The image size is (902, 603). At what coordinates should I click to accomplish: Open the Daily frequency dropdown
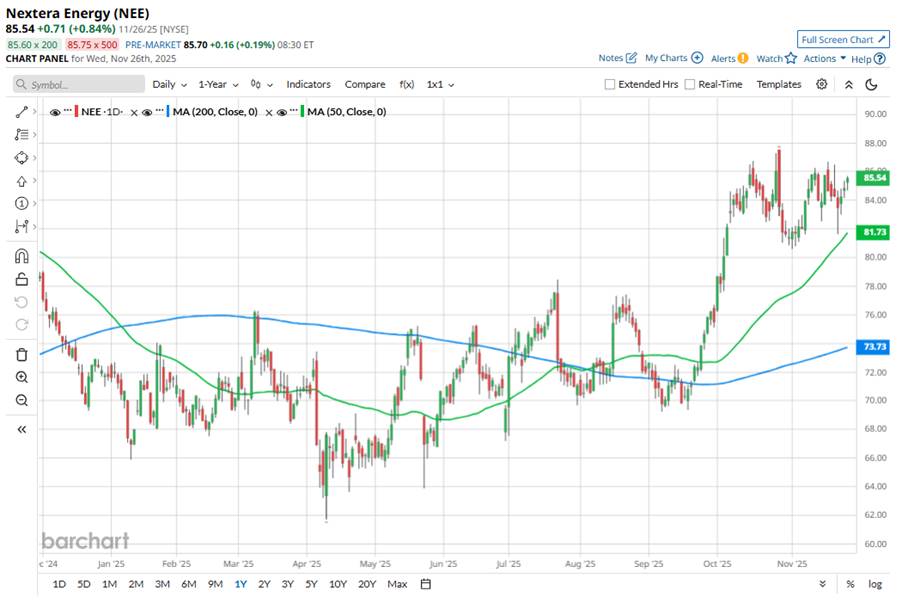pyautogui.click(x=168, y=85)
